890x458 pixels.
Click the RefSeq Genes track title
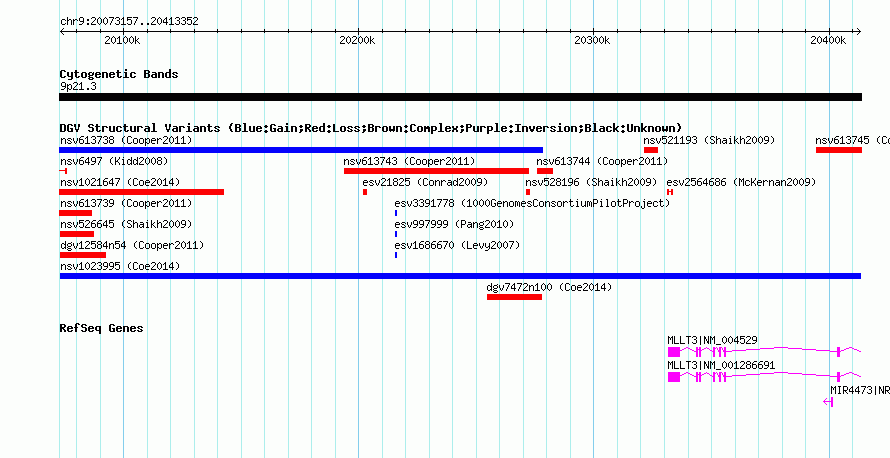pyautogui.click(x=101, y=328)
